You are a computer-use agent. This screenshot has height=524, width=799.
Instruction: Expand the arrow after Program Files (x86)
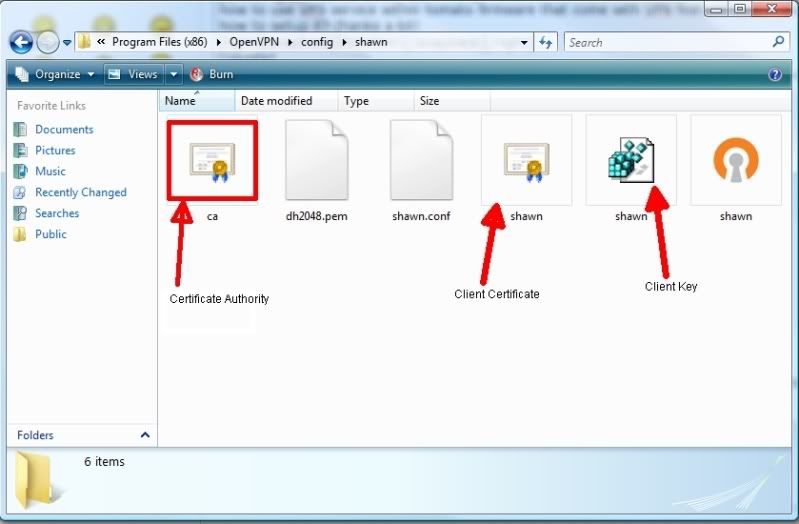219,42
